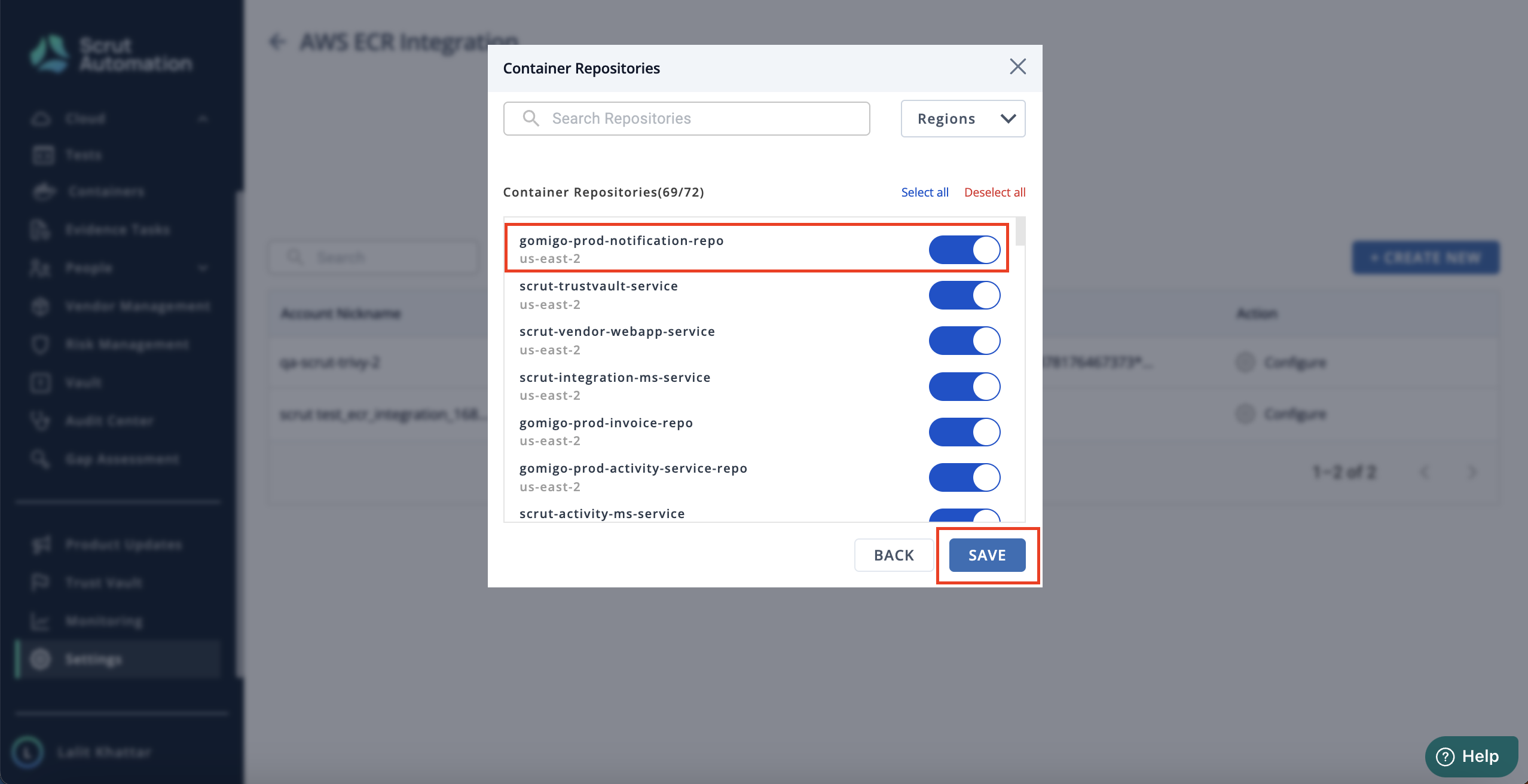Click the Gap Assessment search icon
Viewport: 1528px width, 784px height.
coord(41,459)
